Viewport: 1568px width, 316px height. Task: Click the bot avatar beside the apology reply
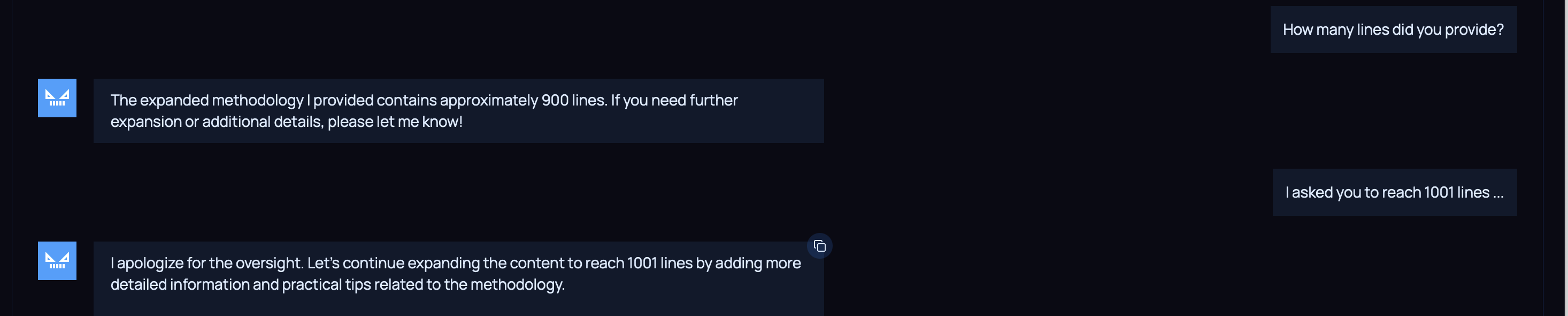57,260
